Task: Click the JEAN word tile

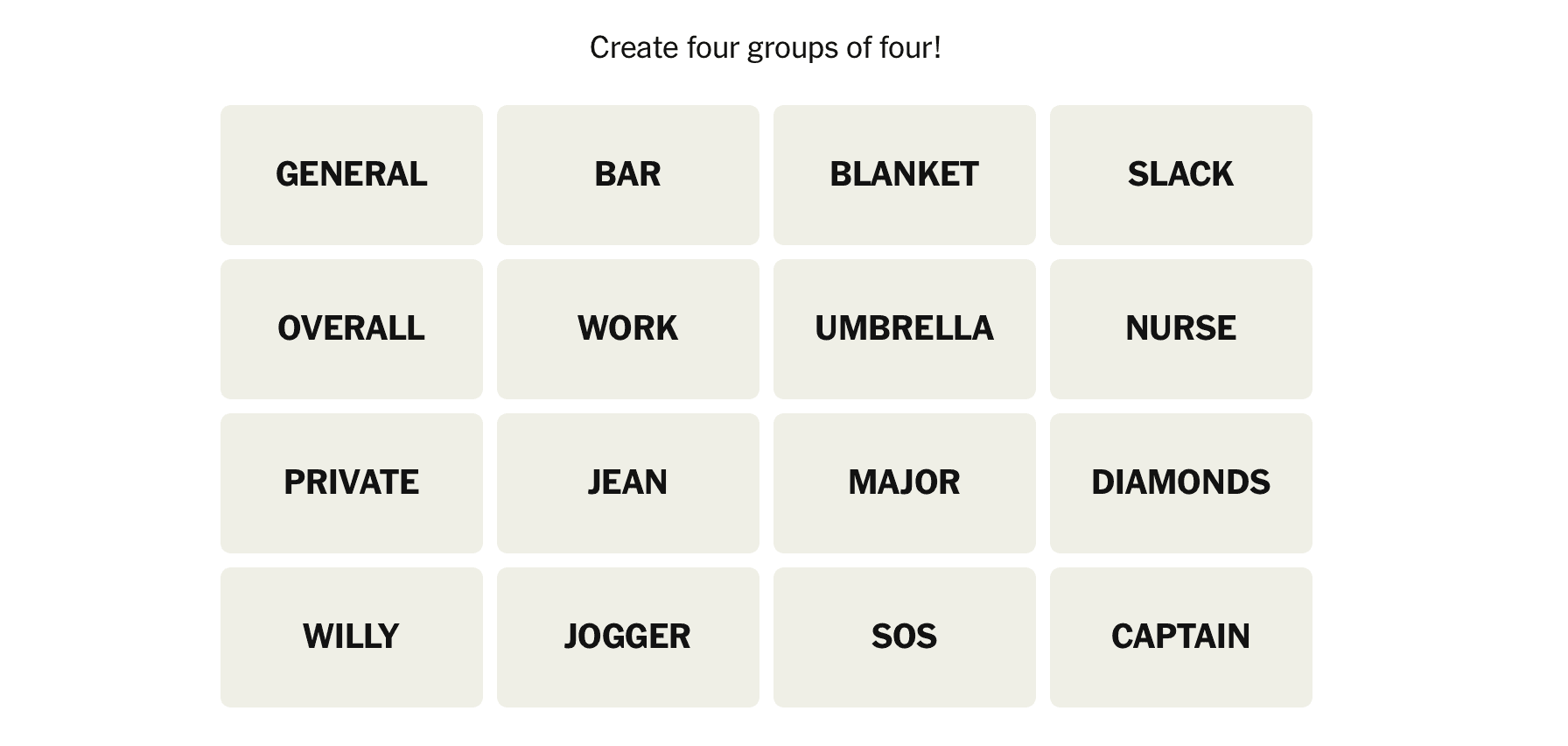Action: 627,482
